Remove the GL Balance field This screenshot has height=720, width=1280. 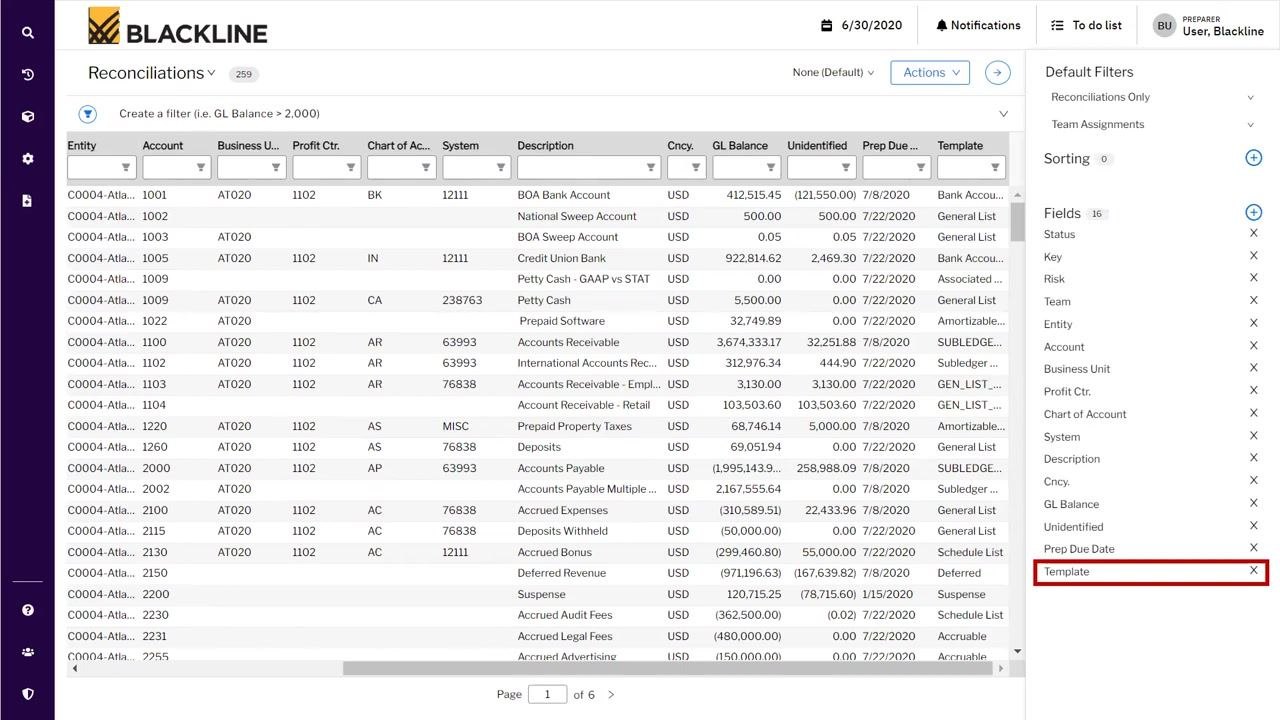(1253, 503)
